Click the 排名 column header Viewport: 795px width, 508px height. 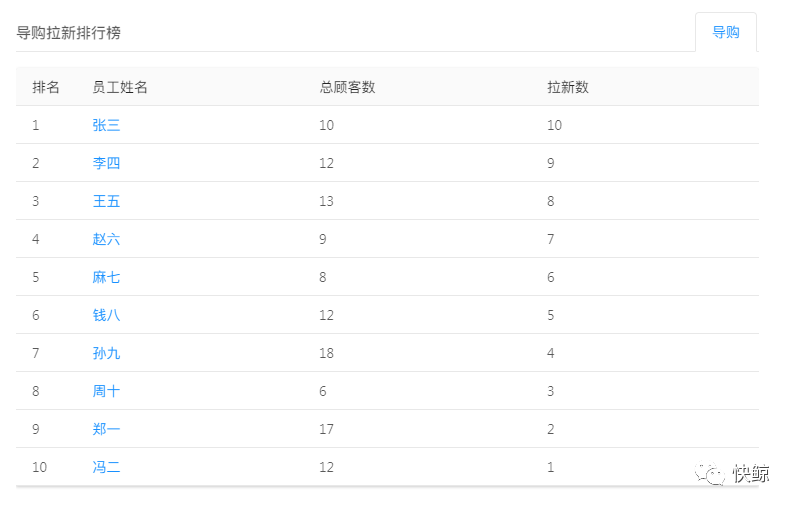pos(46,87)
